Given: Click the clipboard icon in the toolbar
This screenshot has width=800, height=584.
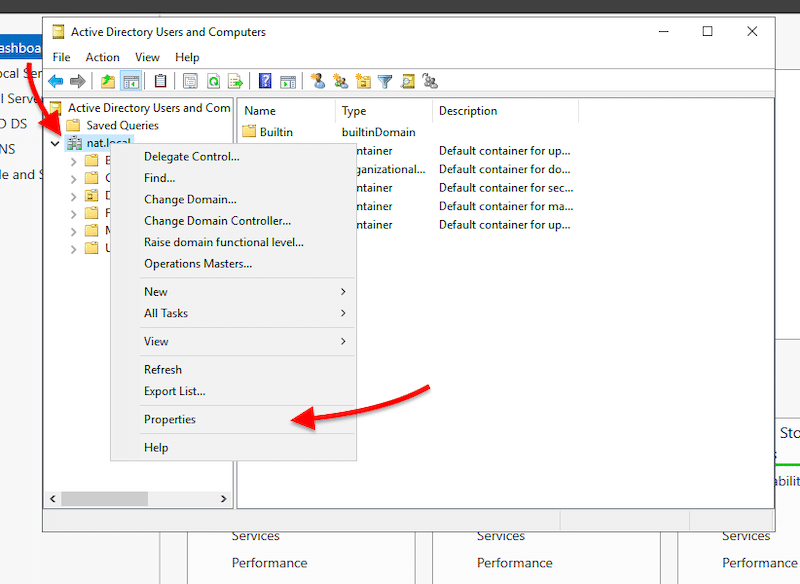Looking at the screenshot, I should (x=160, y=81).
